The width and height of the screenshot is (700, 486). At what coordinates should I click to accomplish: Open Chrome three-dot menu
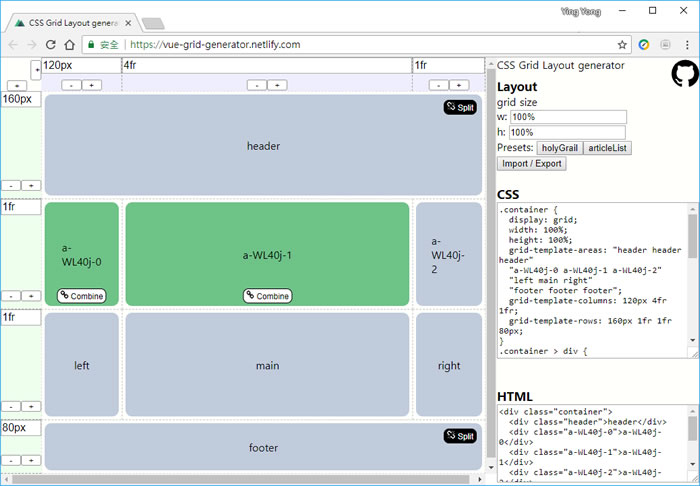(x=687, y=45)
